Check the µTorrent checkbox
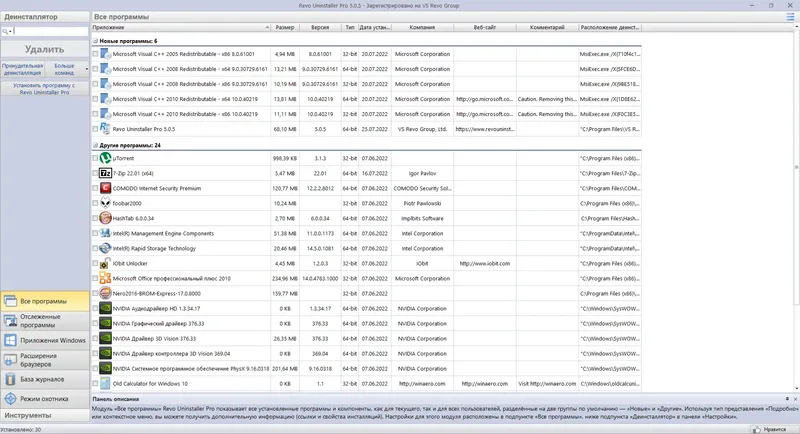 (x=95, y=158)
